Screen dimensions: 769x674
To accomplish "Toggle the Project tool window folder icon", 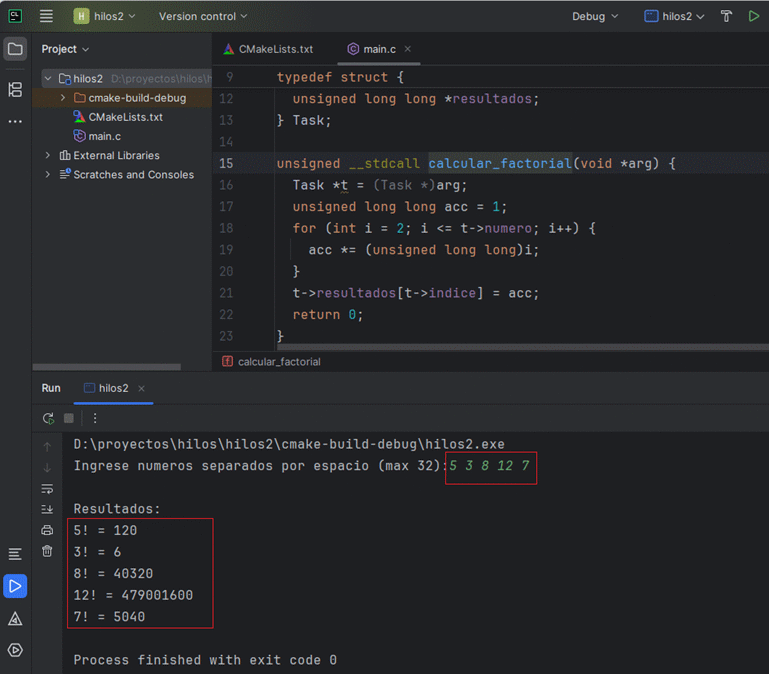I will [x=15, y=49].
